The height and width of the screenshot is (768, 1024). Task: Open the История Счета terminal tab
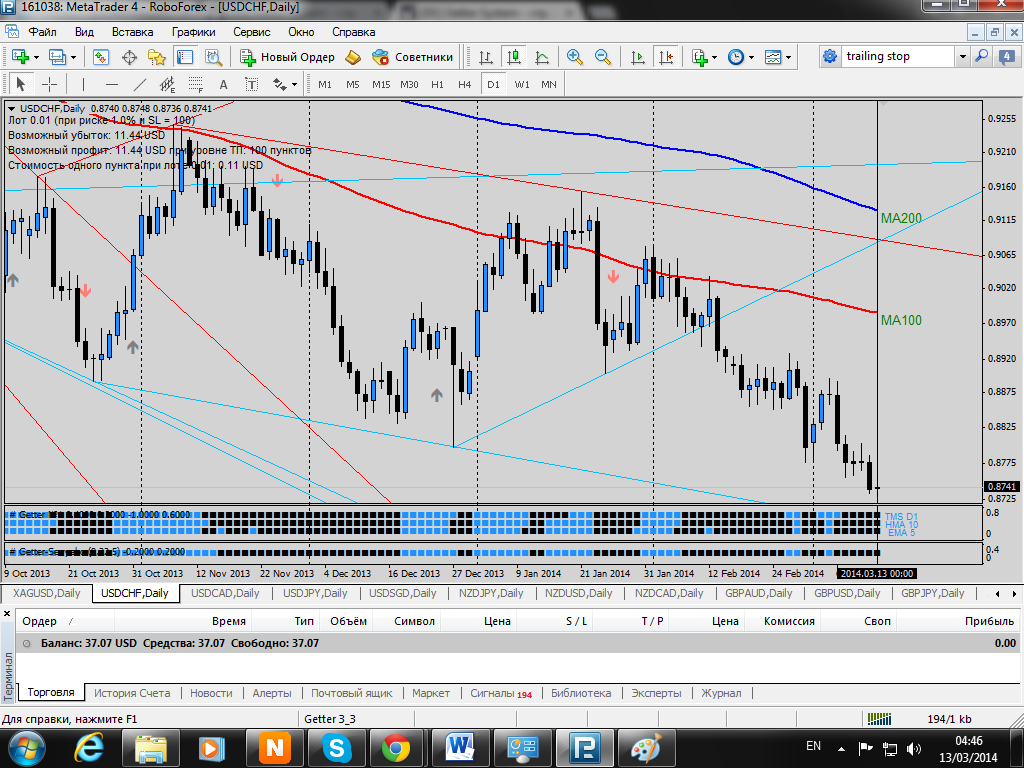pyautogui.click(x=132, y=693)
